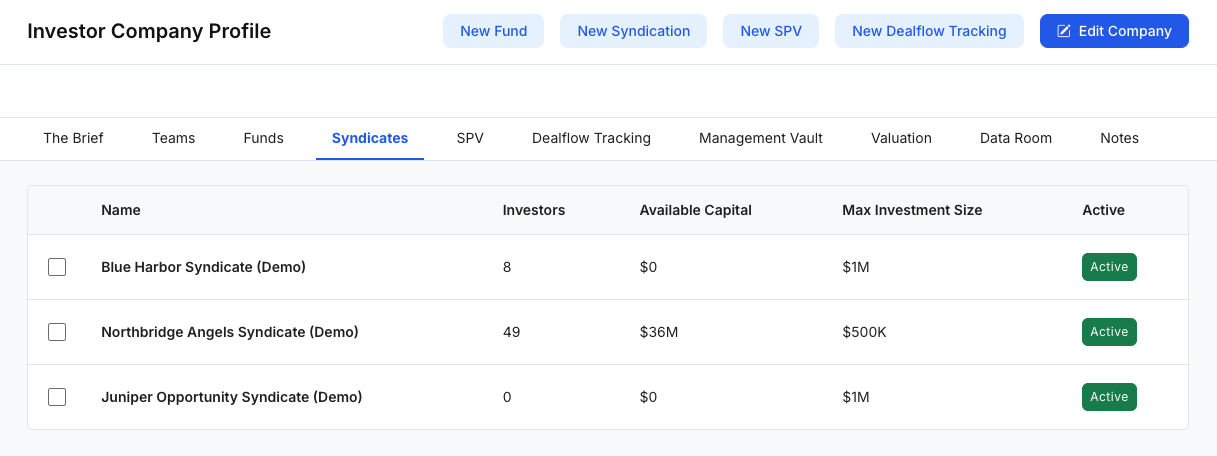
Task: Start New Dealflow Tracking
Action: pos(929,31)
